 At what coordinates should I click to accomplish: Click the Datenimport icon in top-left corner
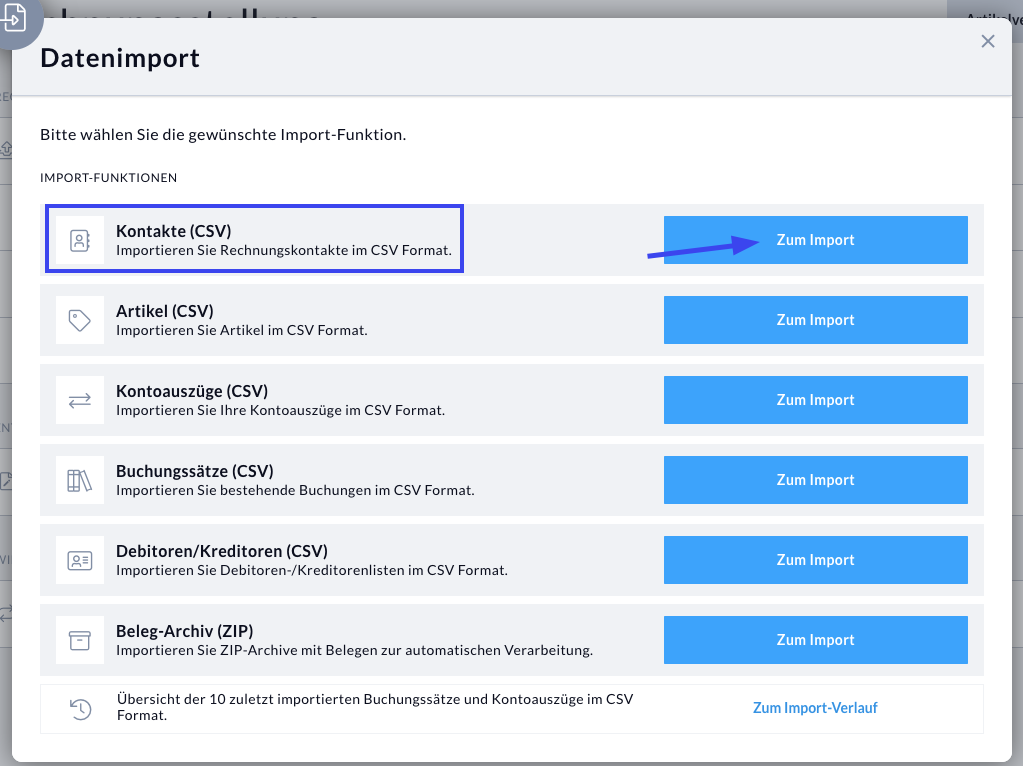(16, 20)
